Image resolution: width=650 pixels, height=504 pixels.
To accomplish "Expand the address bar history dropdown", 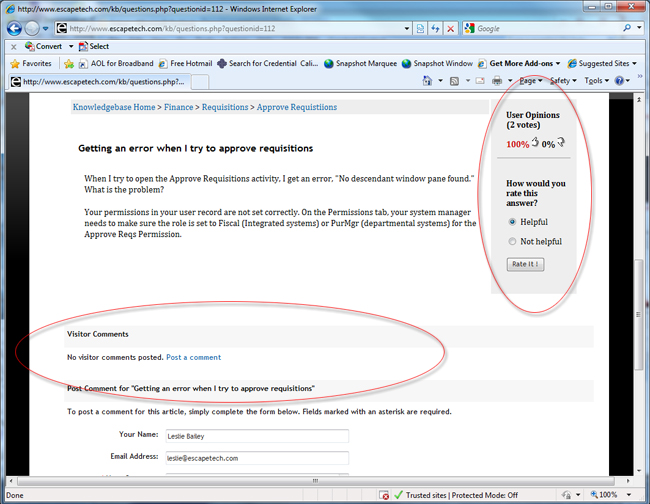I will 407,29.
